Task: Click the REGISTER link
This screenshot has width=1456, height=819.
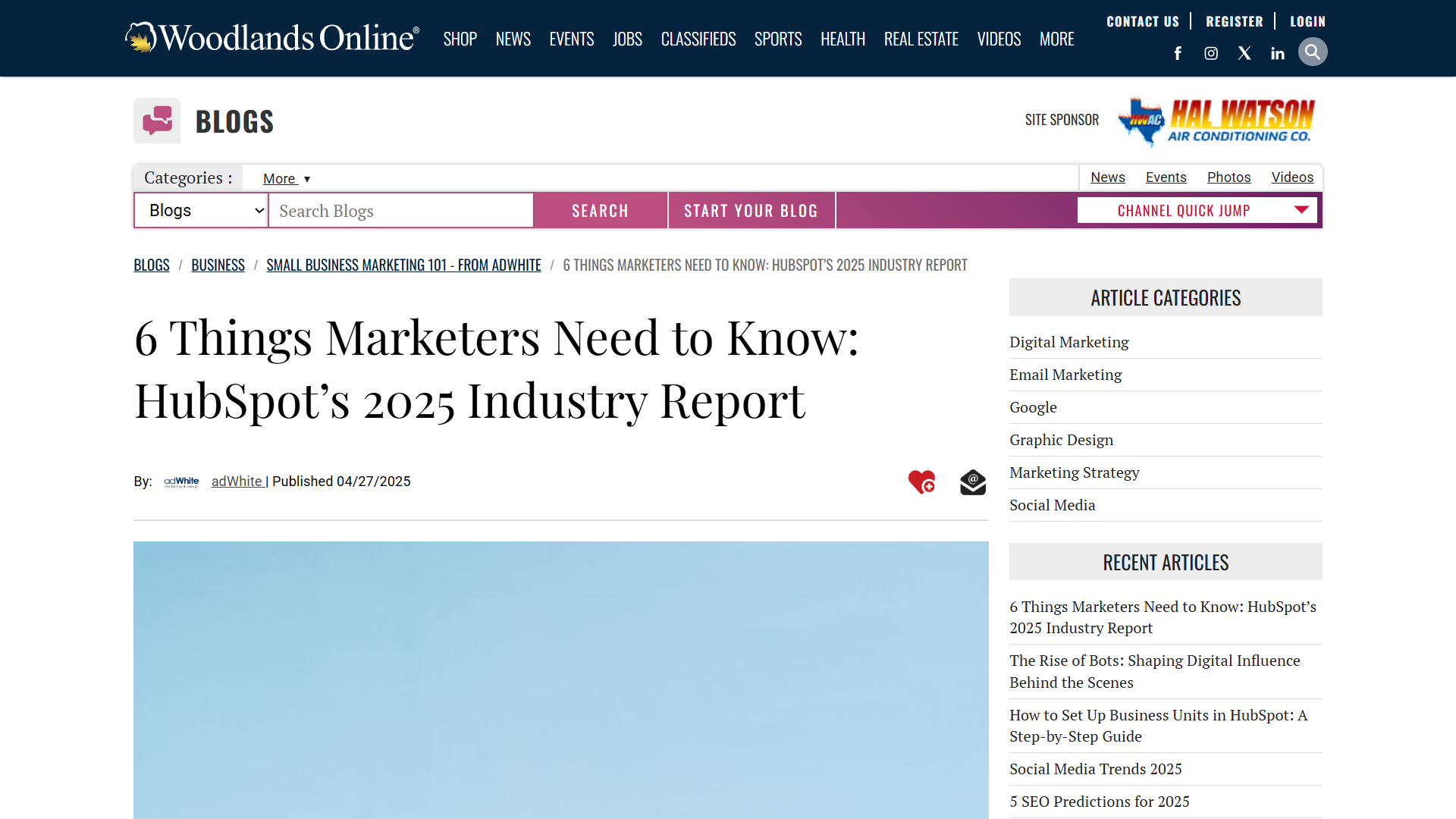Action: [x=1235, y=21]
